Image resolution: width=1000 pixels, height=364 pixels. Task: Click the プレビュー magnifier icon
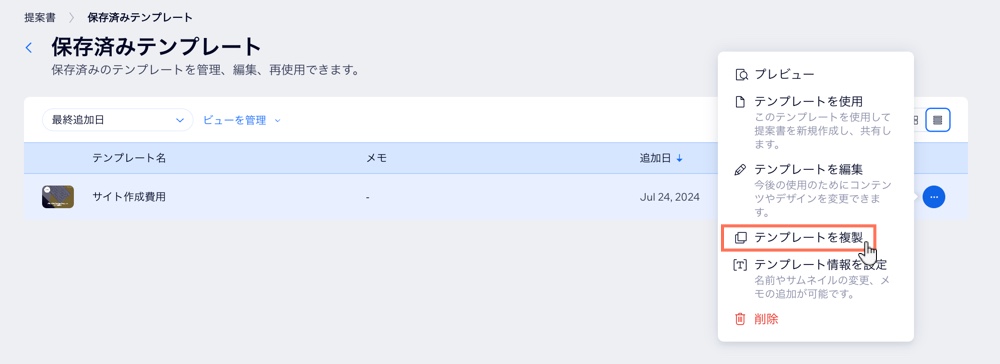click(741, 75)
